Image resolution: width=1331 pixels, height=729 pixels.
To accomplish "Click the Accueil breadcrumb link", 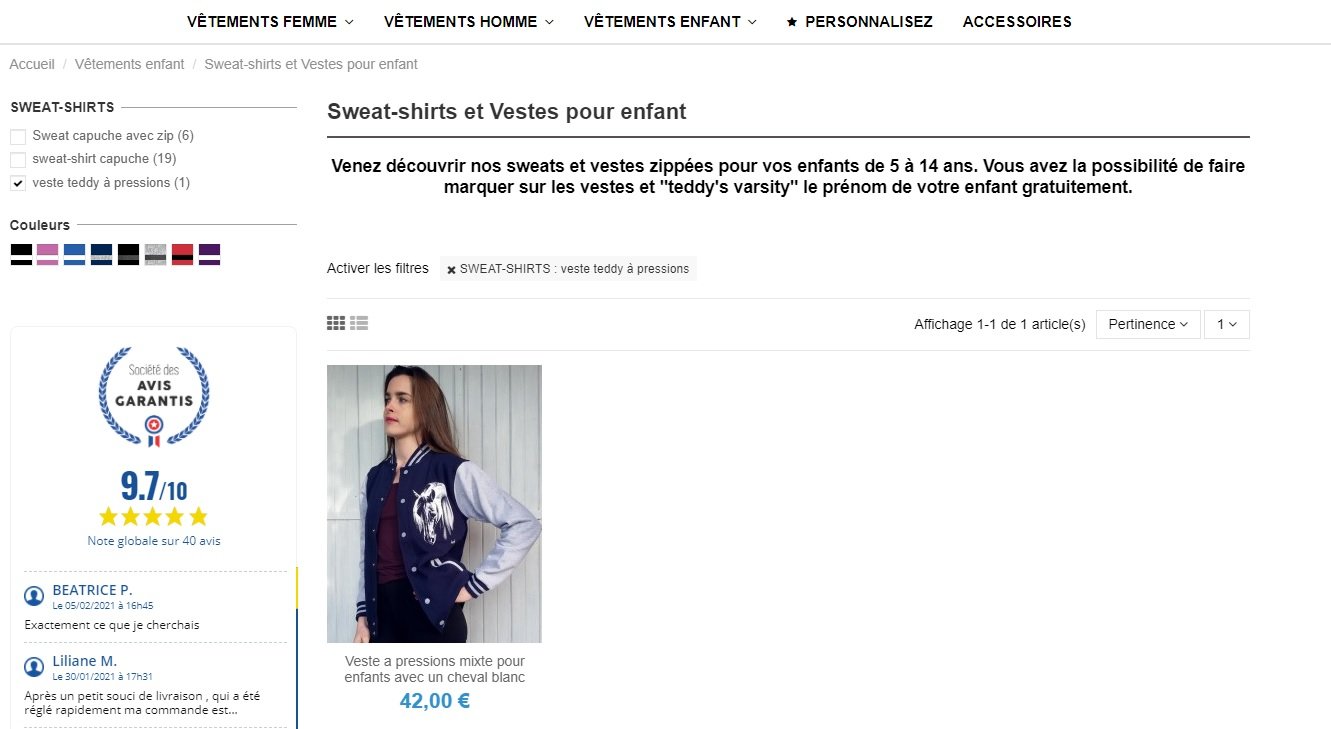I will coord(32,64).
